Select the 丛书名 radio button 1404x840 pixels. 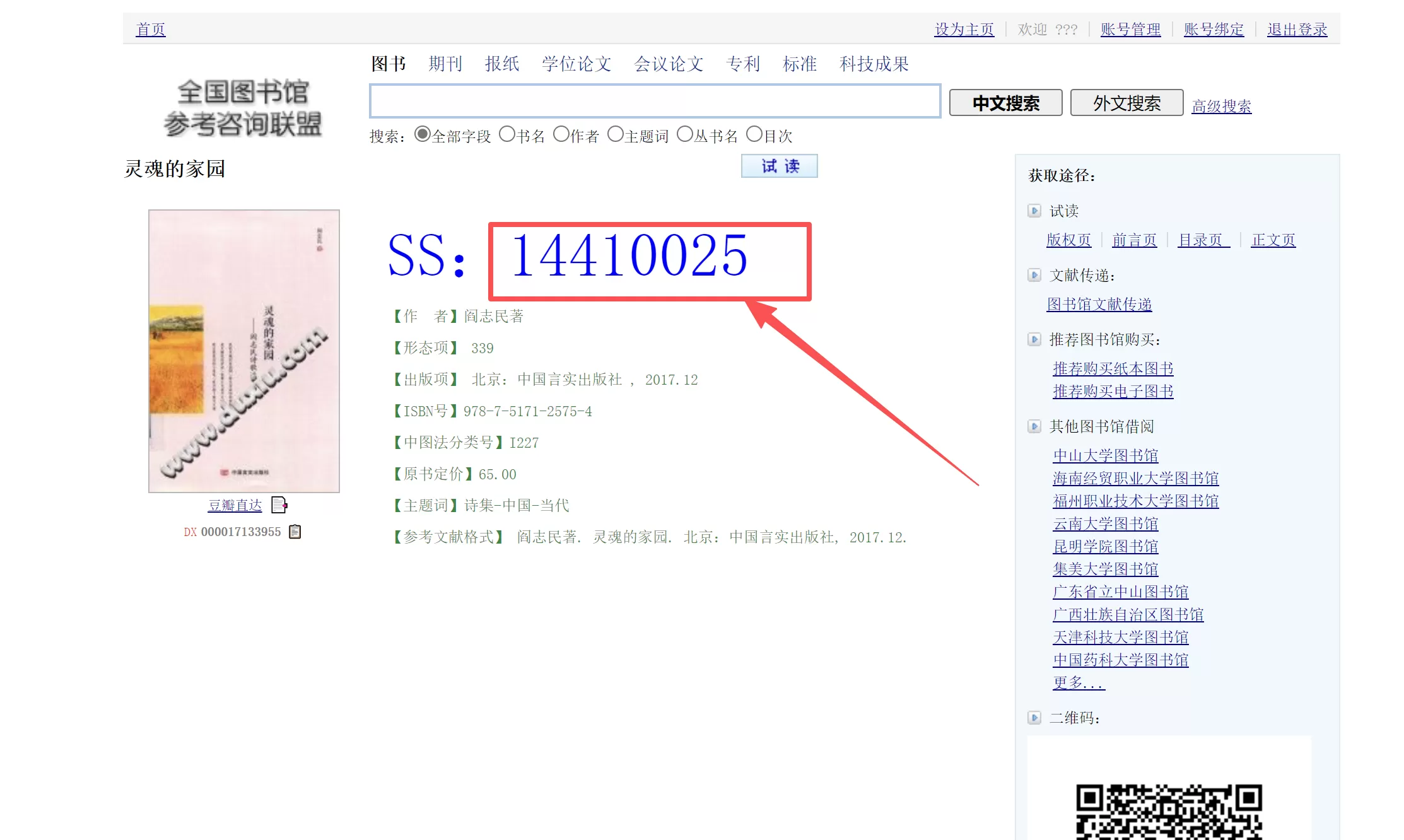[684, 134]
